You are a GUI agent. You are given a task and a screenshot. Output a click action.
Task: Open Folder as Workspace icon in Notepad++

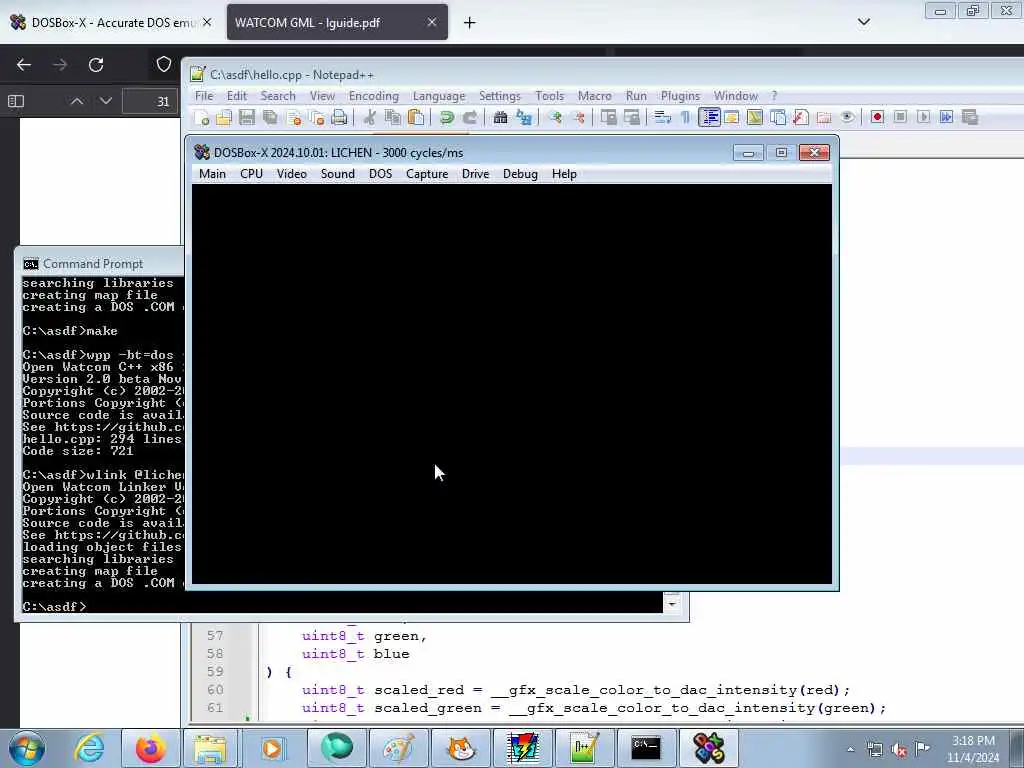(824, 118)
